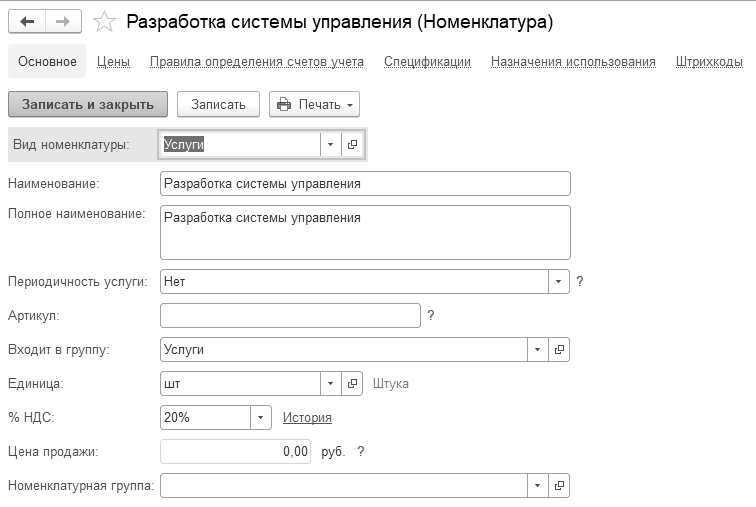
Task: Expand the Периодичность услуги dropdown
Action: coord(559,282)
